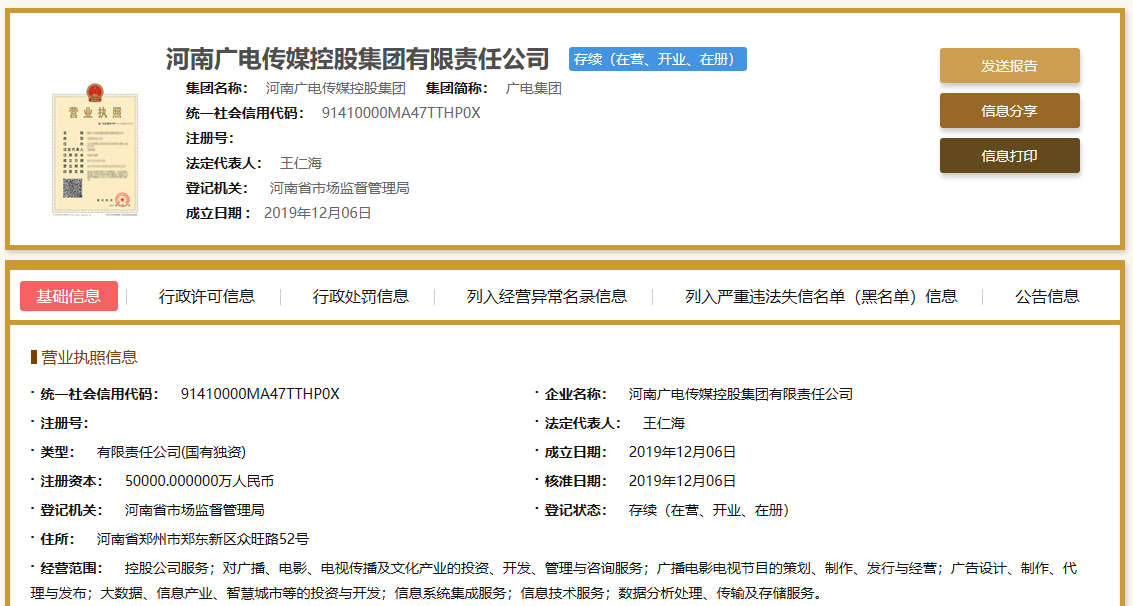Open the 营业执照 business license thumbnail
1133x606 pixels.
94,149
